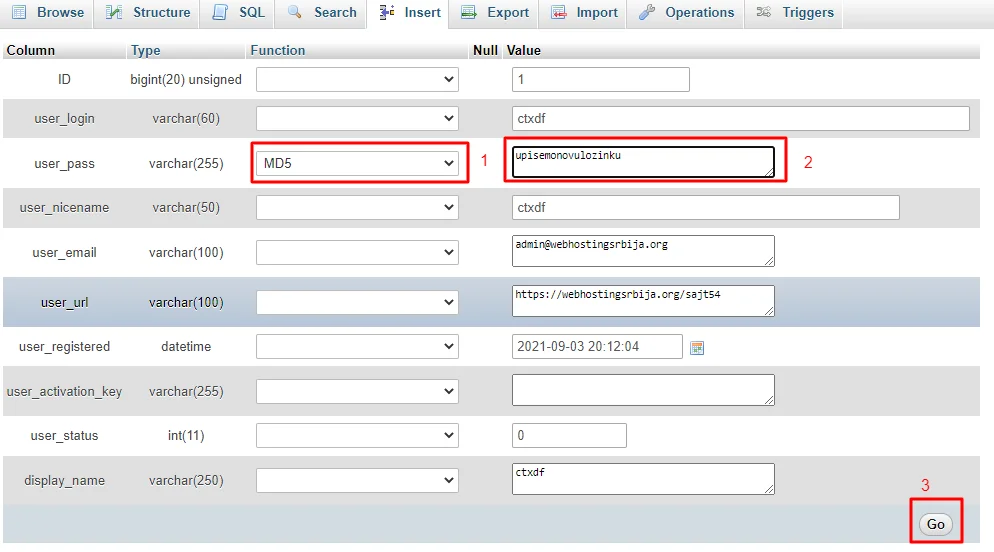Click the user_registered date field
The image size is (994, 552).
597,347
